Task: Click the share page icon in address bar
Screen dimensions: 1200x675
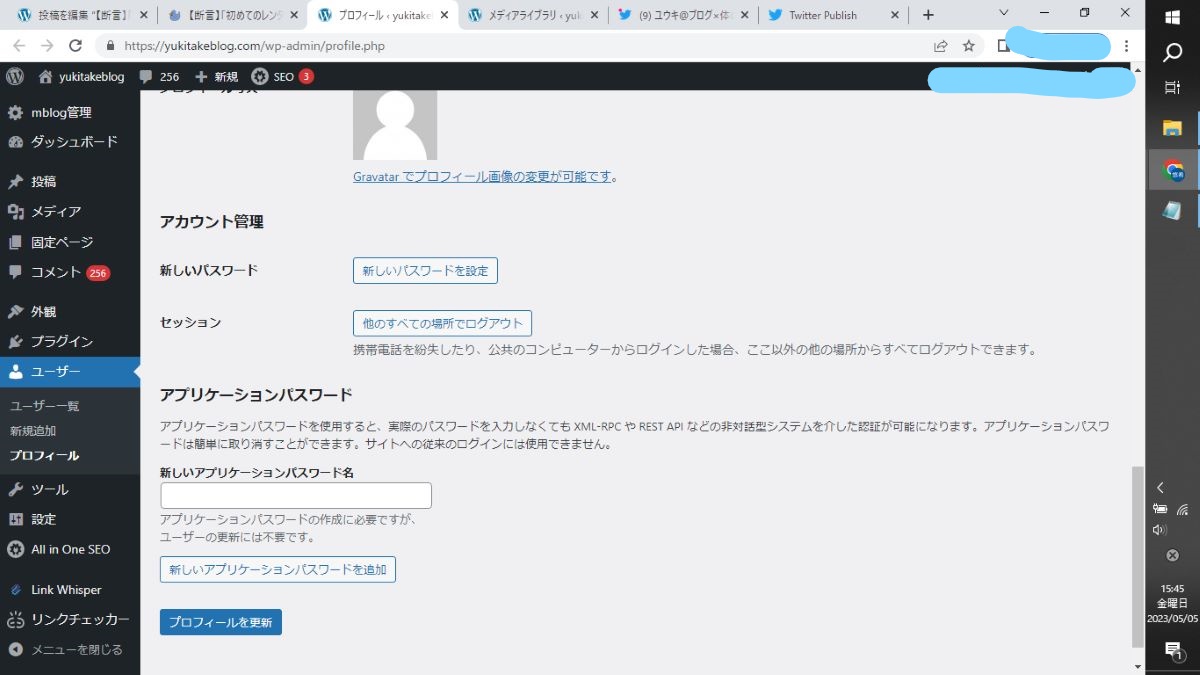Action: tap(941, 46)
